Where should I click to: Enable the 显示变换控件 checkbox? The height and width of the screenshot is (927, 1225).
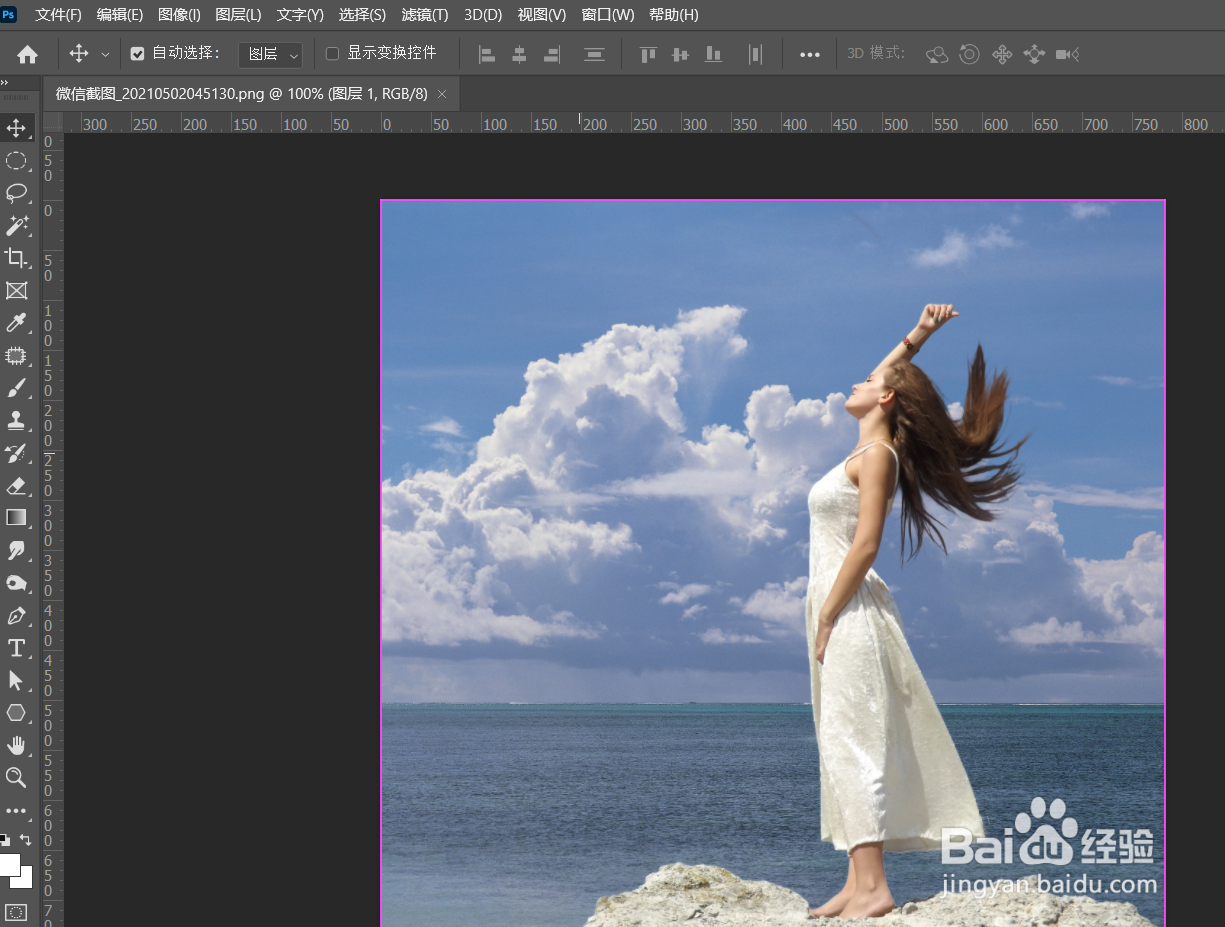tap(333, 54)
